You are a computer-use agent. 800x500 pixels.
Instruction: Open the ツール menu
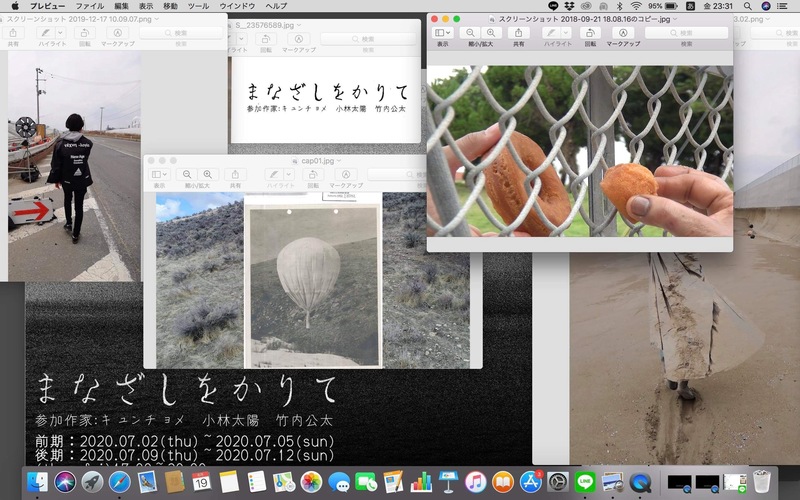(198, 6)
